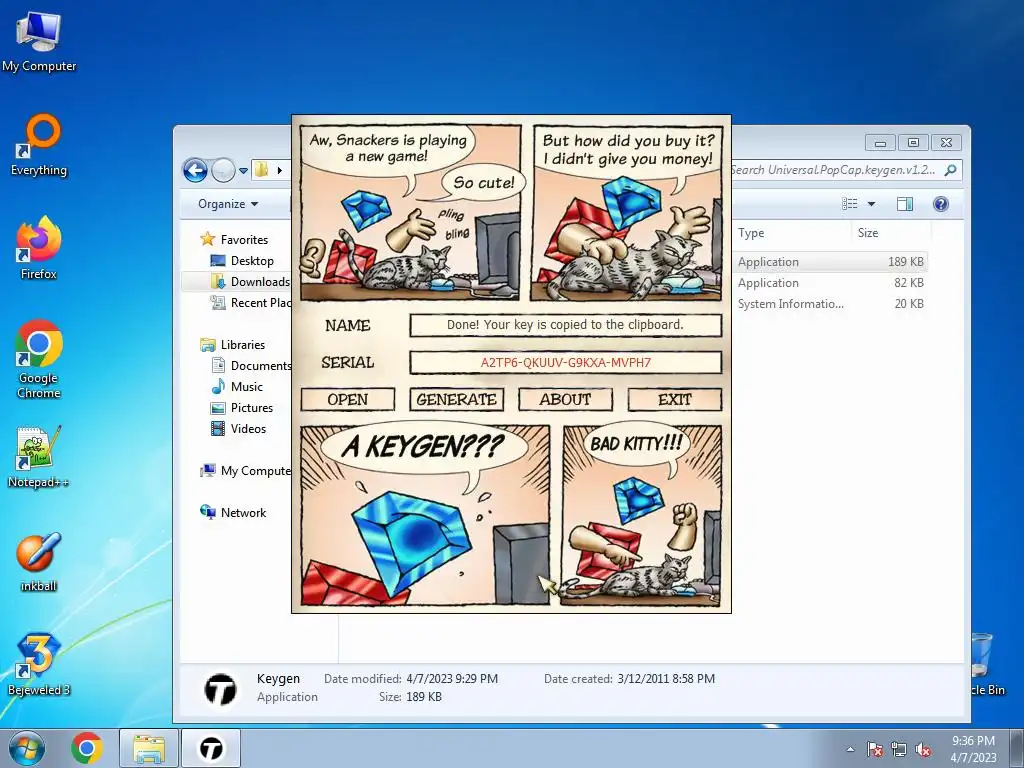The width and height of the screenshot is (1024, 768).
Task: Select the System Information 20 KB file row
Action: pos(829,304)
